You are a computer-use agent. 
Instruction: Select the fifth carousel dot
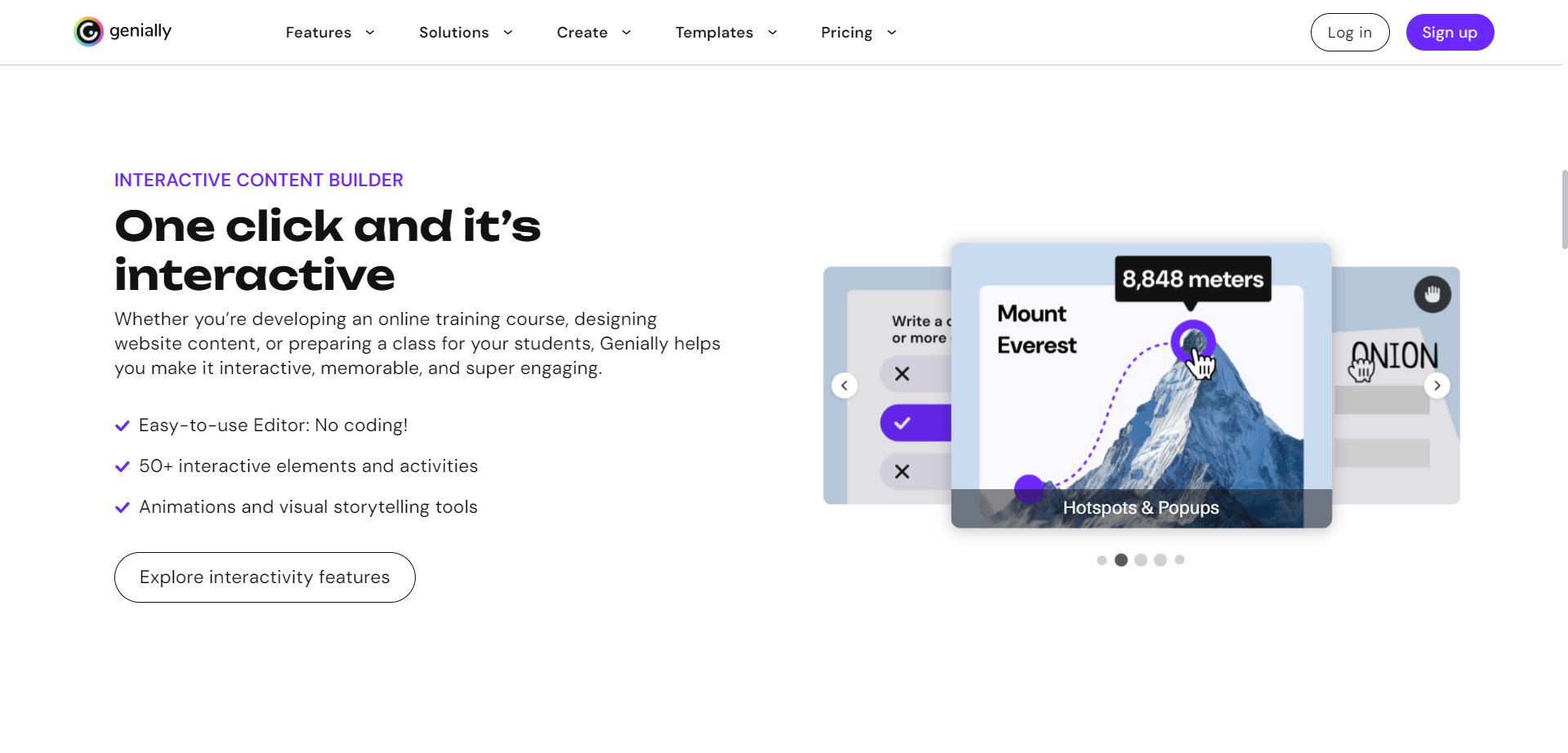coord(1179,560)
